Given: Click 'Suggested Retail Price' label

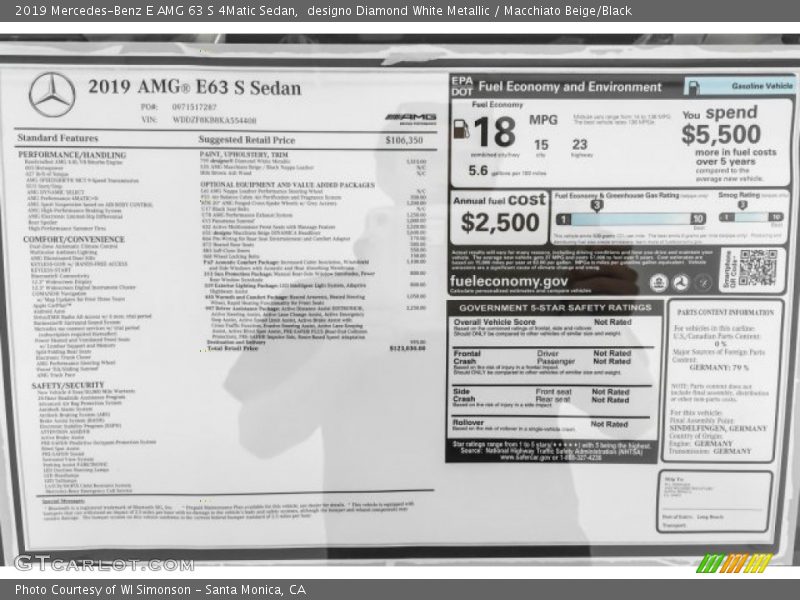Looking at the screenshot, I should click(x=246, y=140).
